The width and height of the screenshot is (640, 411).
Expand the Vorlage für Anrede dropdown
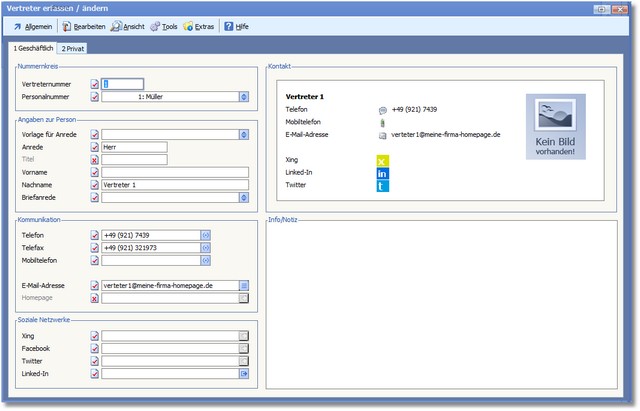pyautogui.click(x=243, y=134)
